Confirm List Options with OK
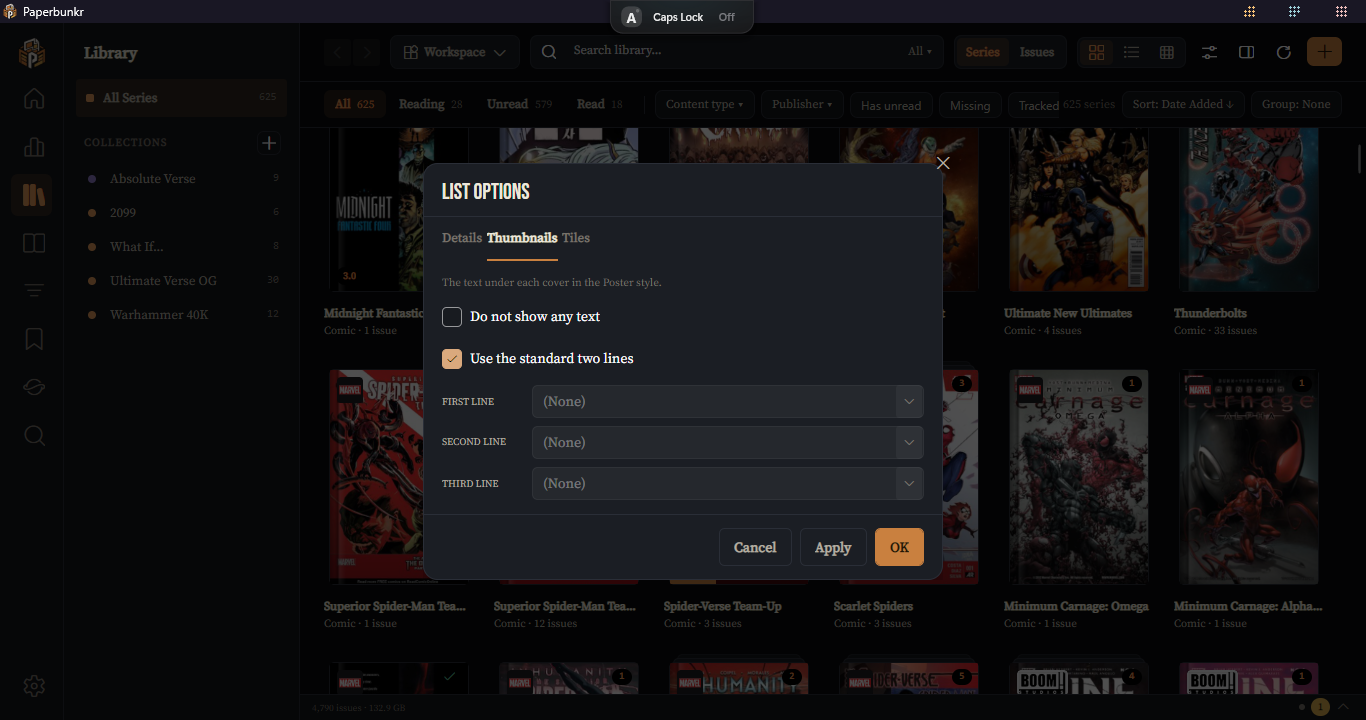This screenshot has width=1366, height=720. (x=899, y=547)
